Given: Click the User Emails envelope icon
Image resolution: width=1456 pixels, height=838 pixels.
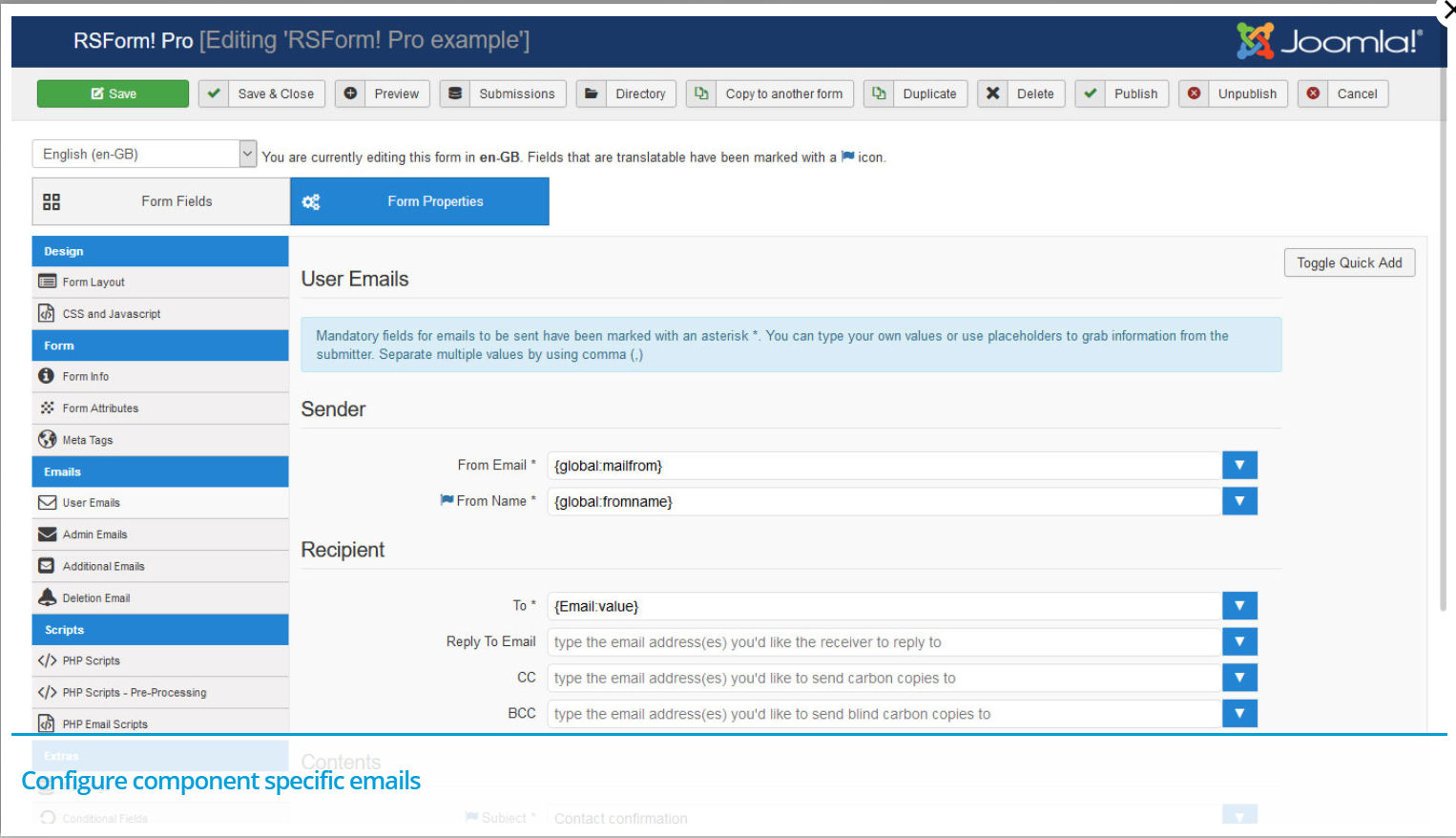Looking at the screenshot, I should coord(47,502).
